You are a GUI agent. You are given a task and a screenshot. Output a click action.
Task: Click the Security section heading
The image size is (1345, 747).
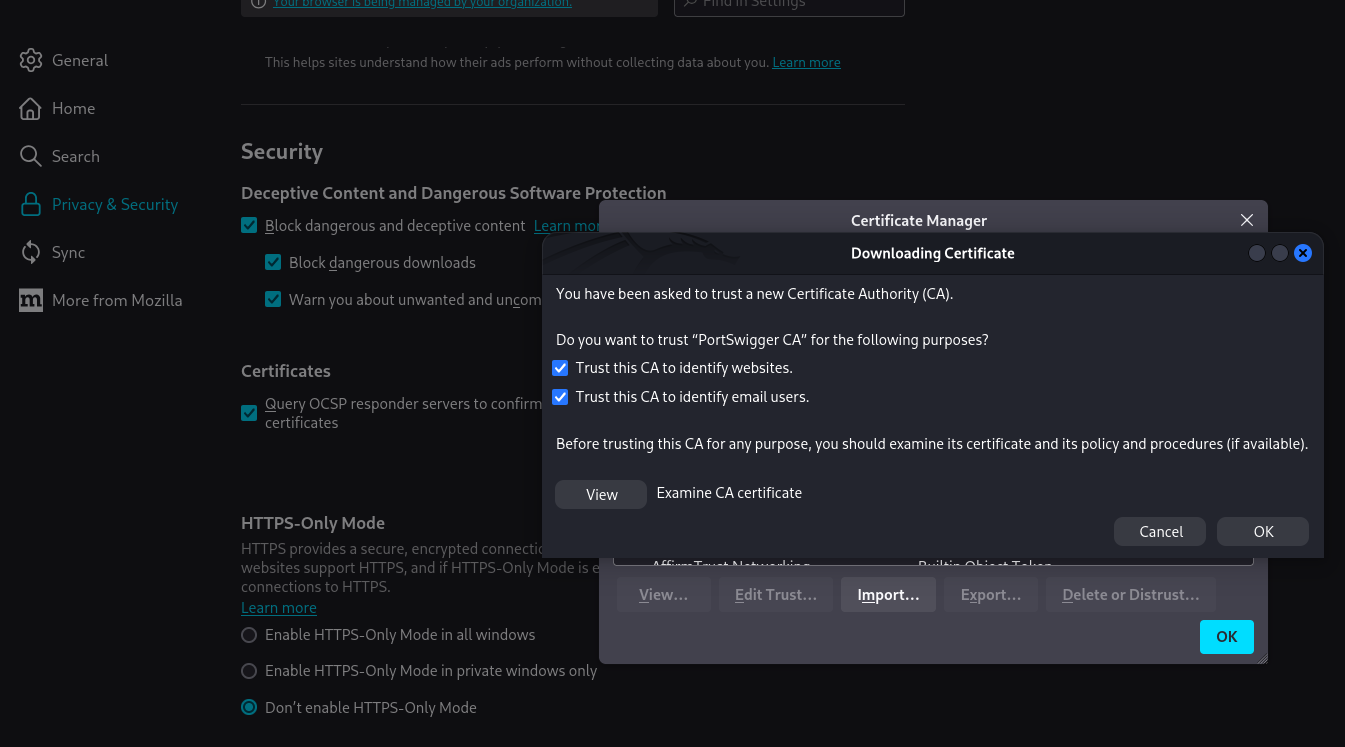tap(282, 152)
